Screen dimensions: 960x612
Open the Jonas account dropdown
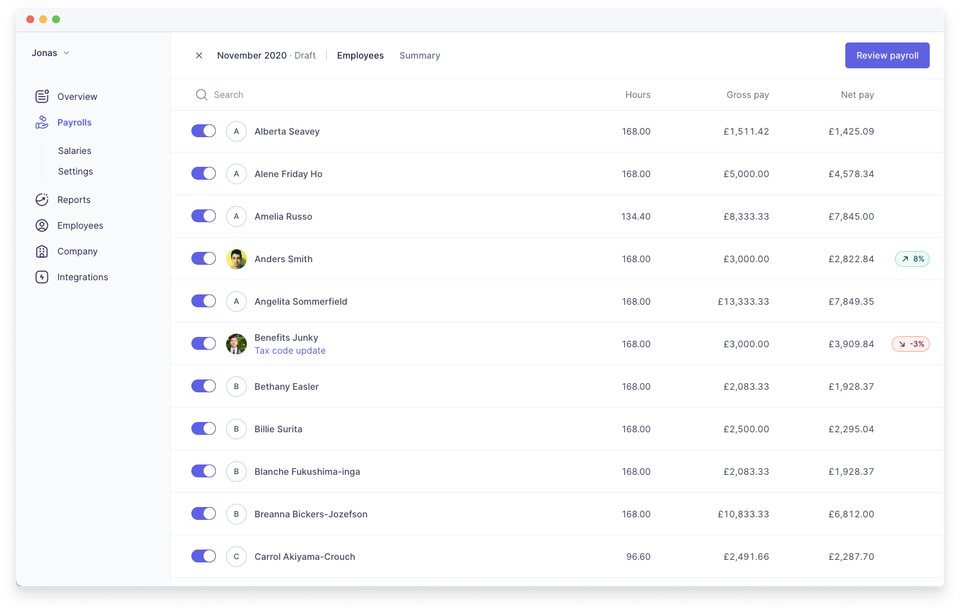point(50,53)
